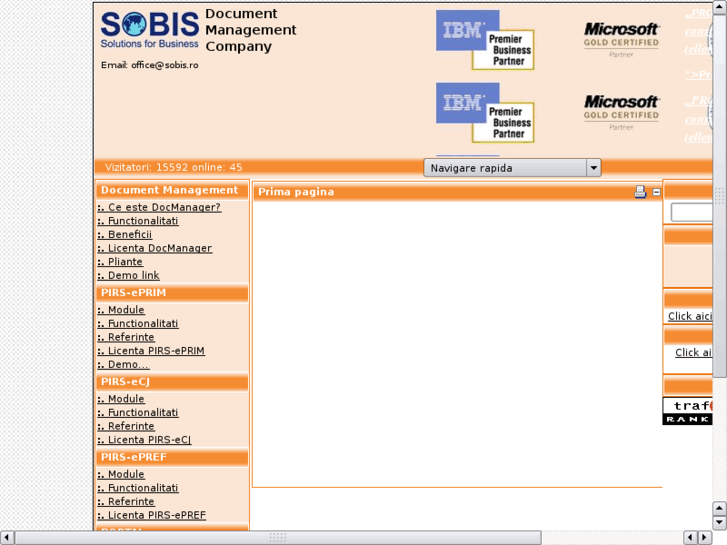
Task: Open the Pliante link
Action: tap(120, 262)
